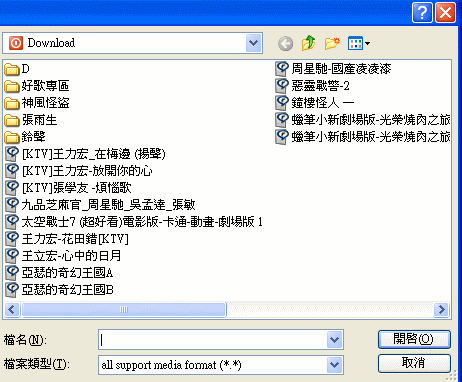Select the 鈴聲 folder

click(x=25, y=137)
